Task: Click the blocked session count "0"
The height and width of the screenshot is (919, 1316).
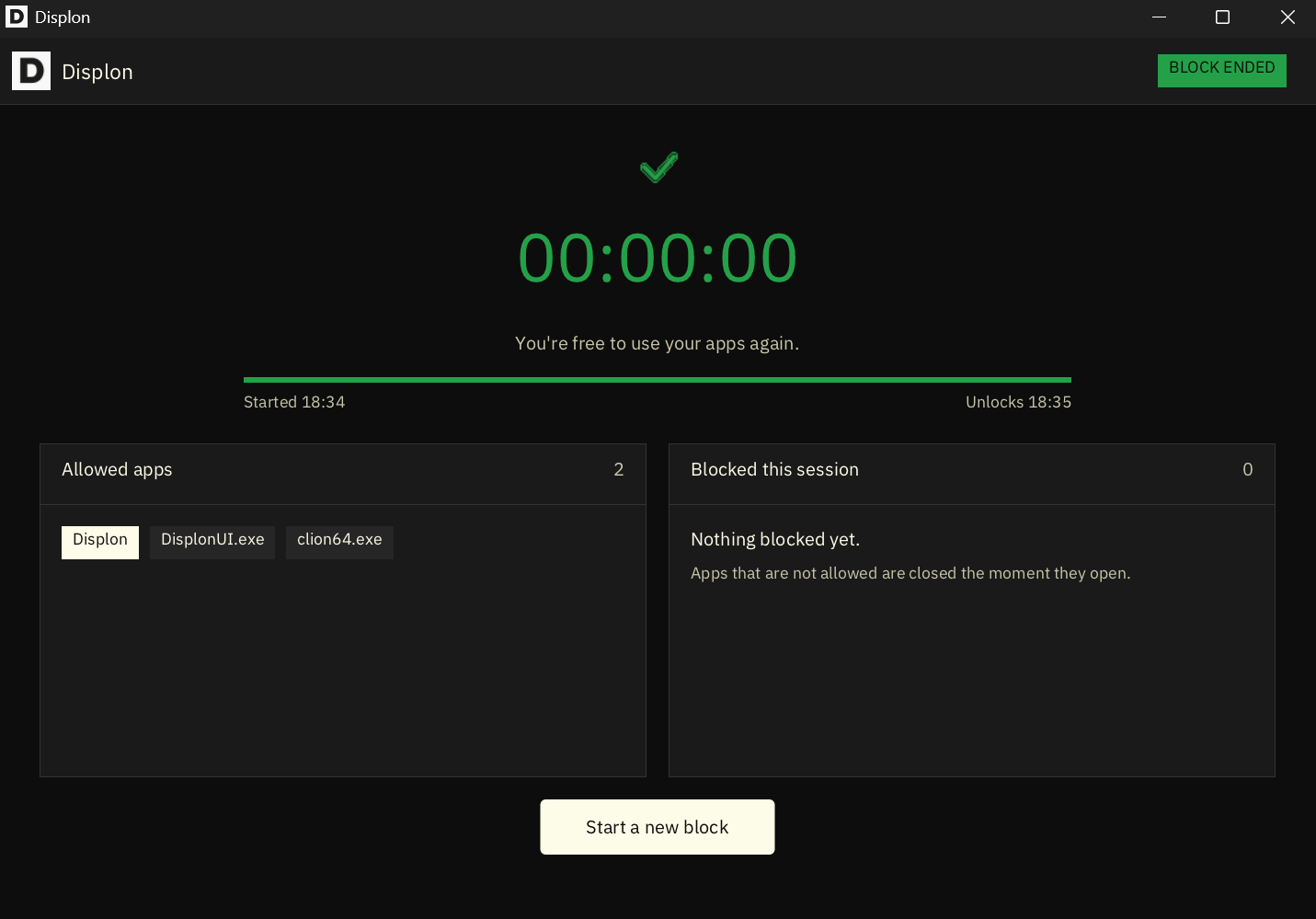Action: (x=1248, y=470)
